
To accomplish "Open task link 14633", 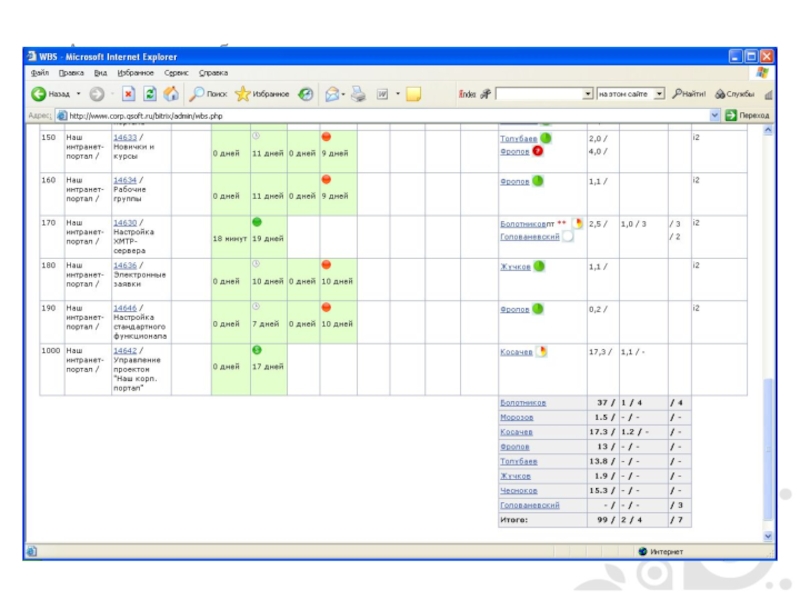I will point(124,137).
